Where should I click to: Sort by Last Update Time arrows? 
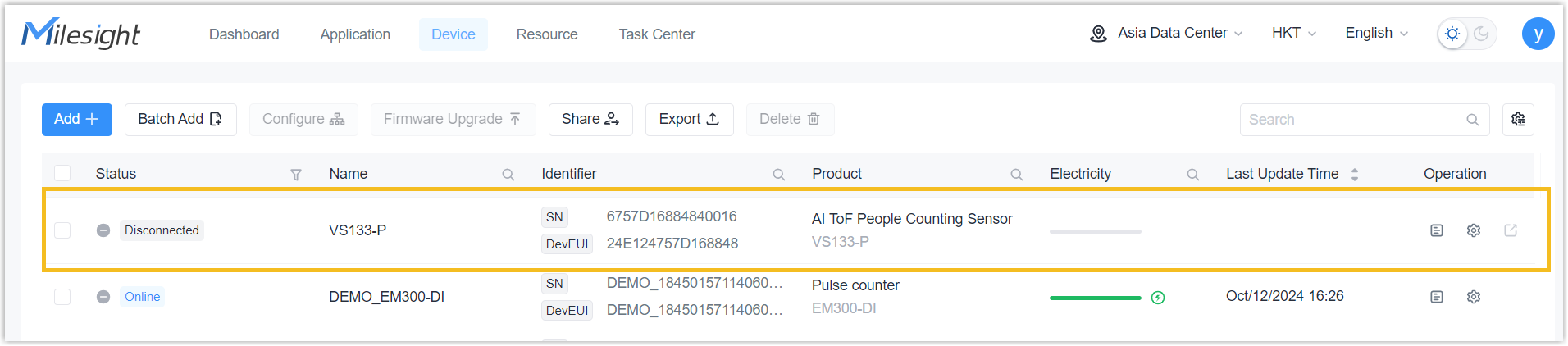(x=1355, y=175)
